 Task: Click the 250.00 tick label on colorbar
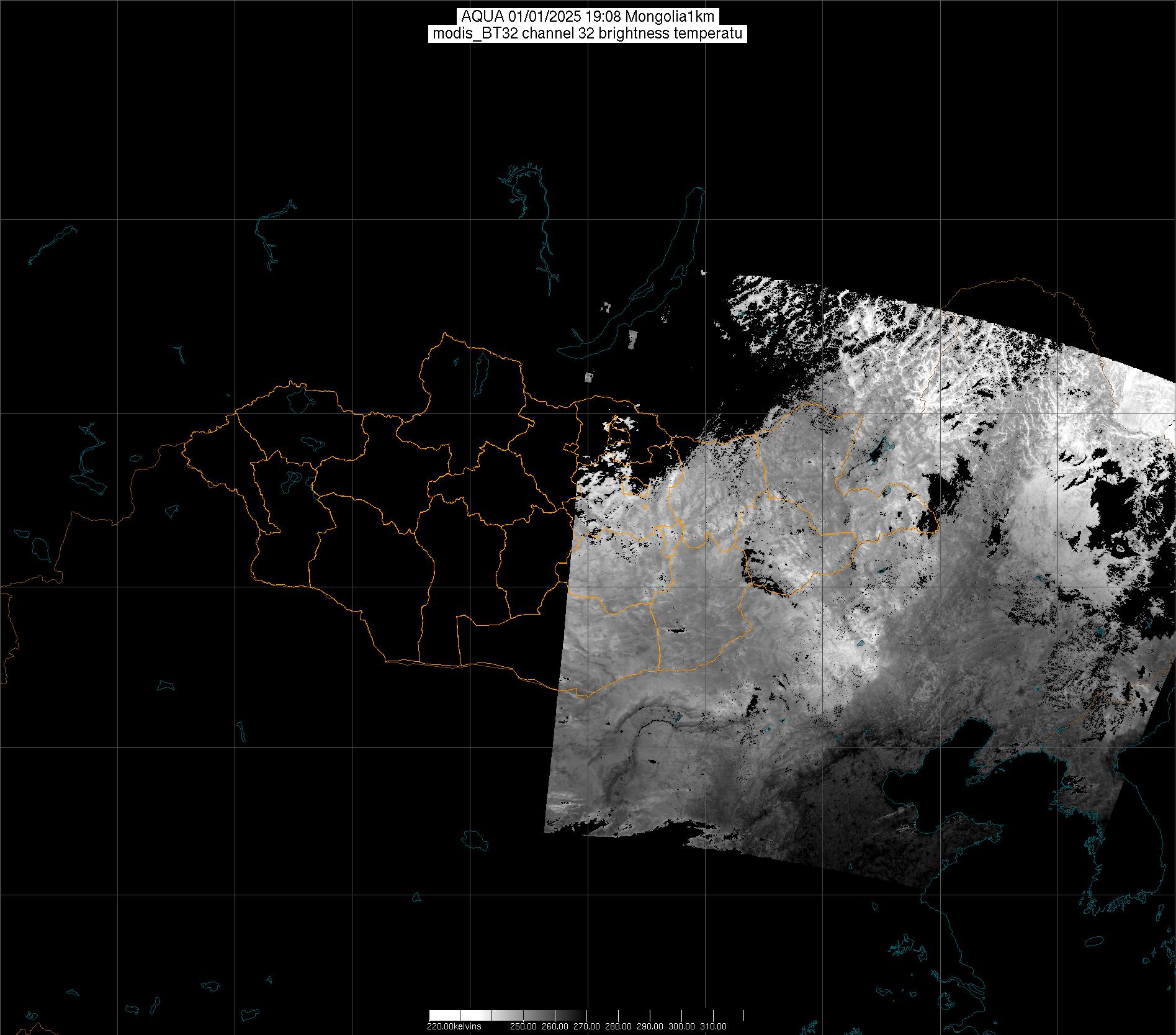[523, 1026]
